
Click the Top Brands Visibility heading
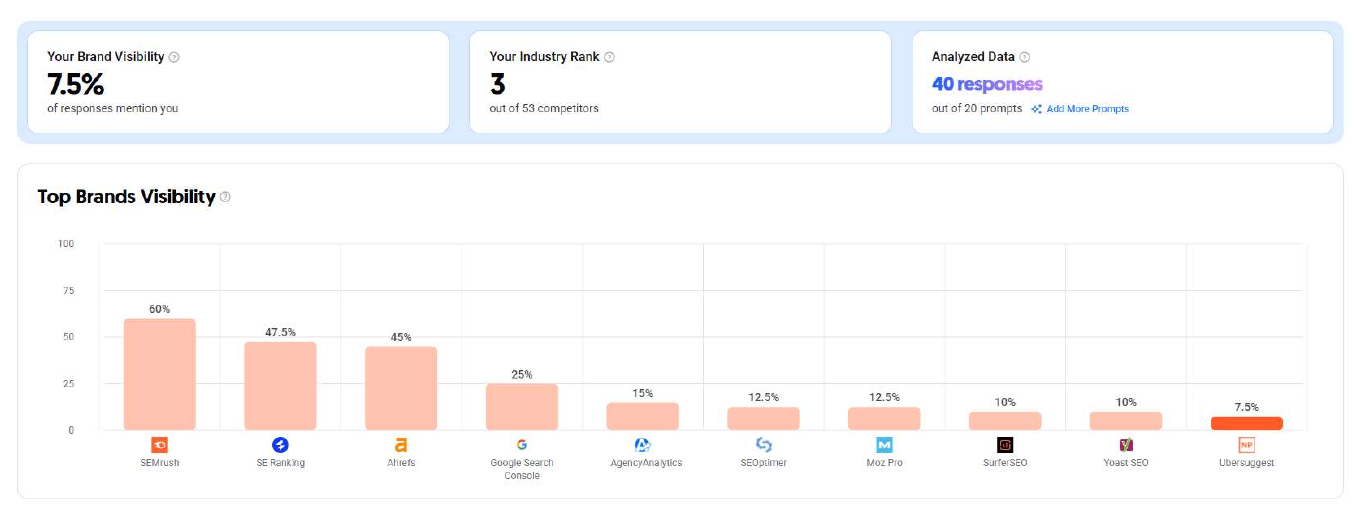click(x=126, y=196)
